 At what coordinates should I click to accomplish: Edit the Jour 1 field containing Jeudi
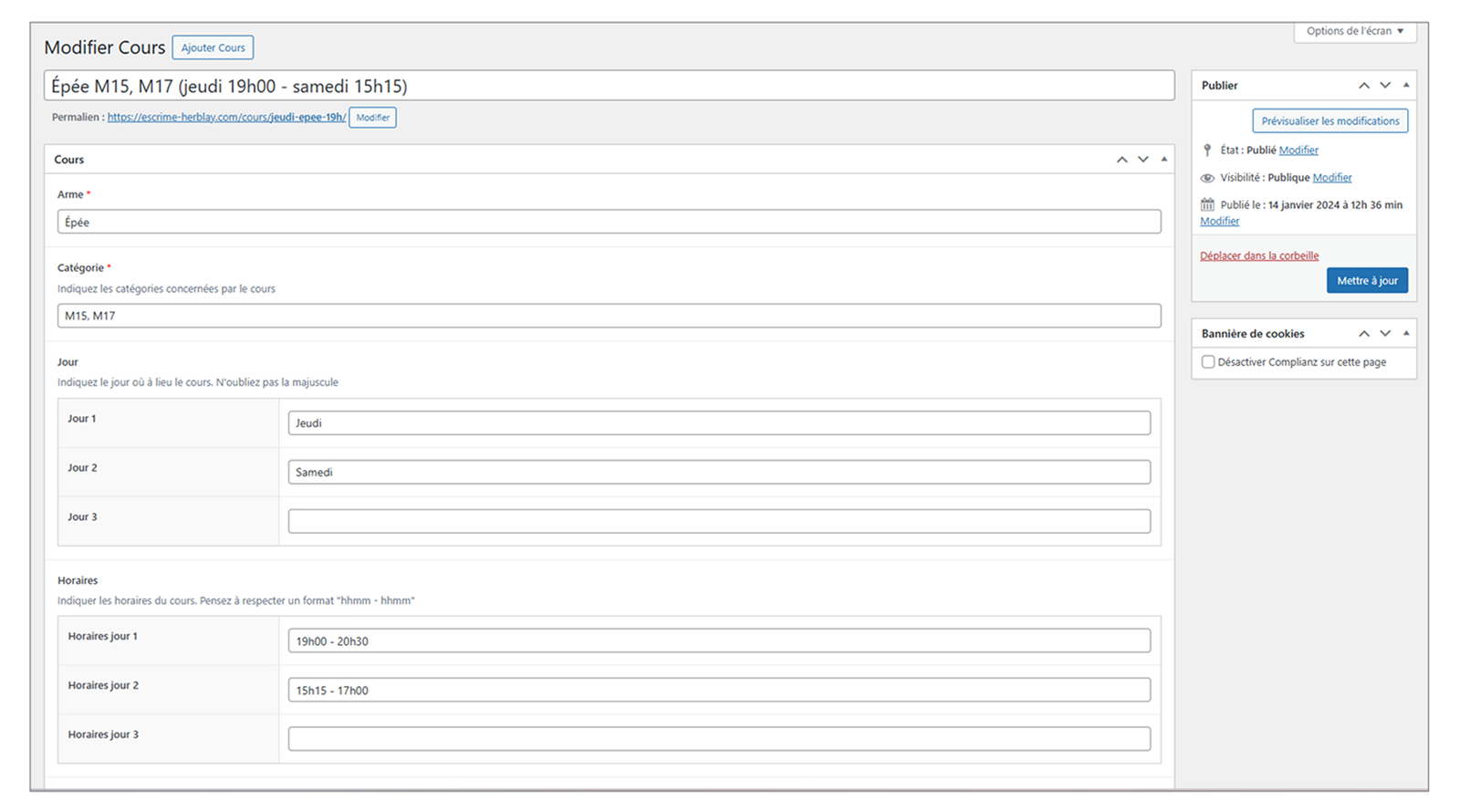719,422
